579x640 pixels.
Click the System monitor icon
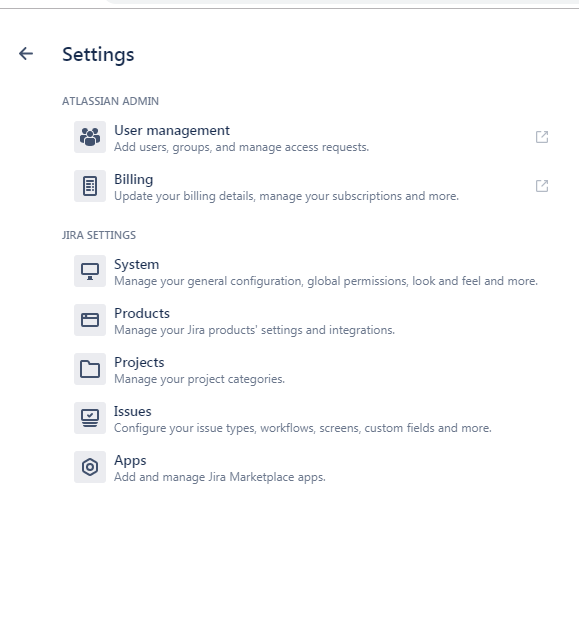pos(90,271)
